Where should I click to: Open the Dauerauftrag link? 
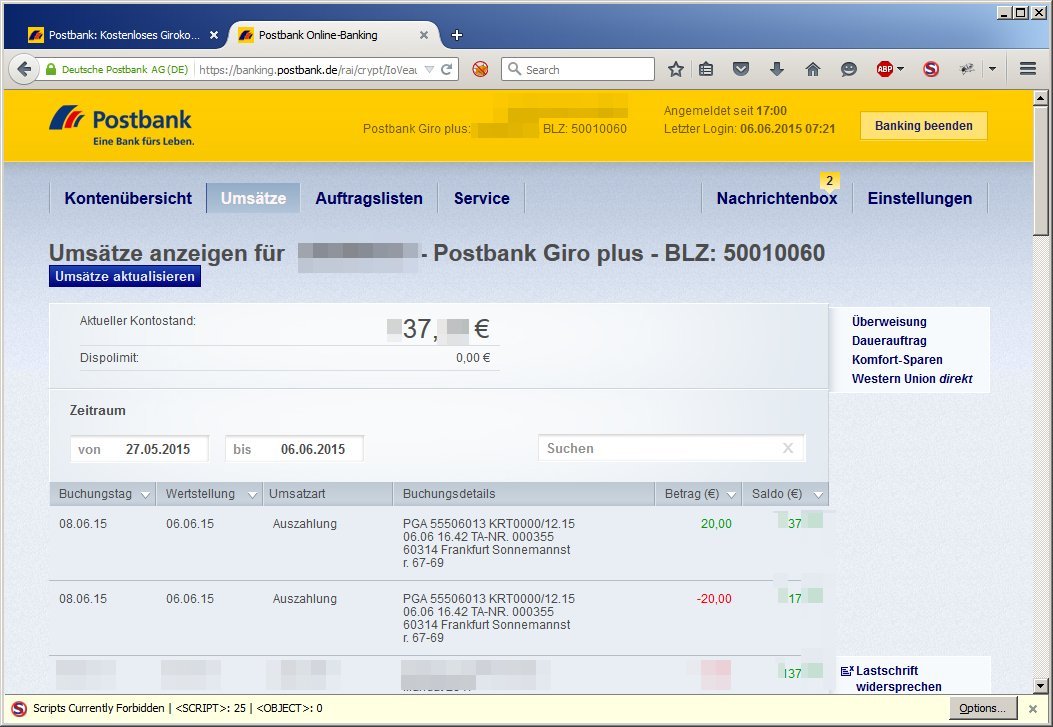point(888,340)
